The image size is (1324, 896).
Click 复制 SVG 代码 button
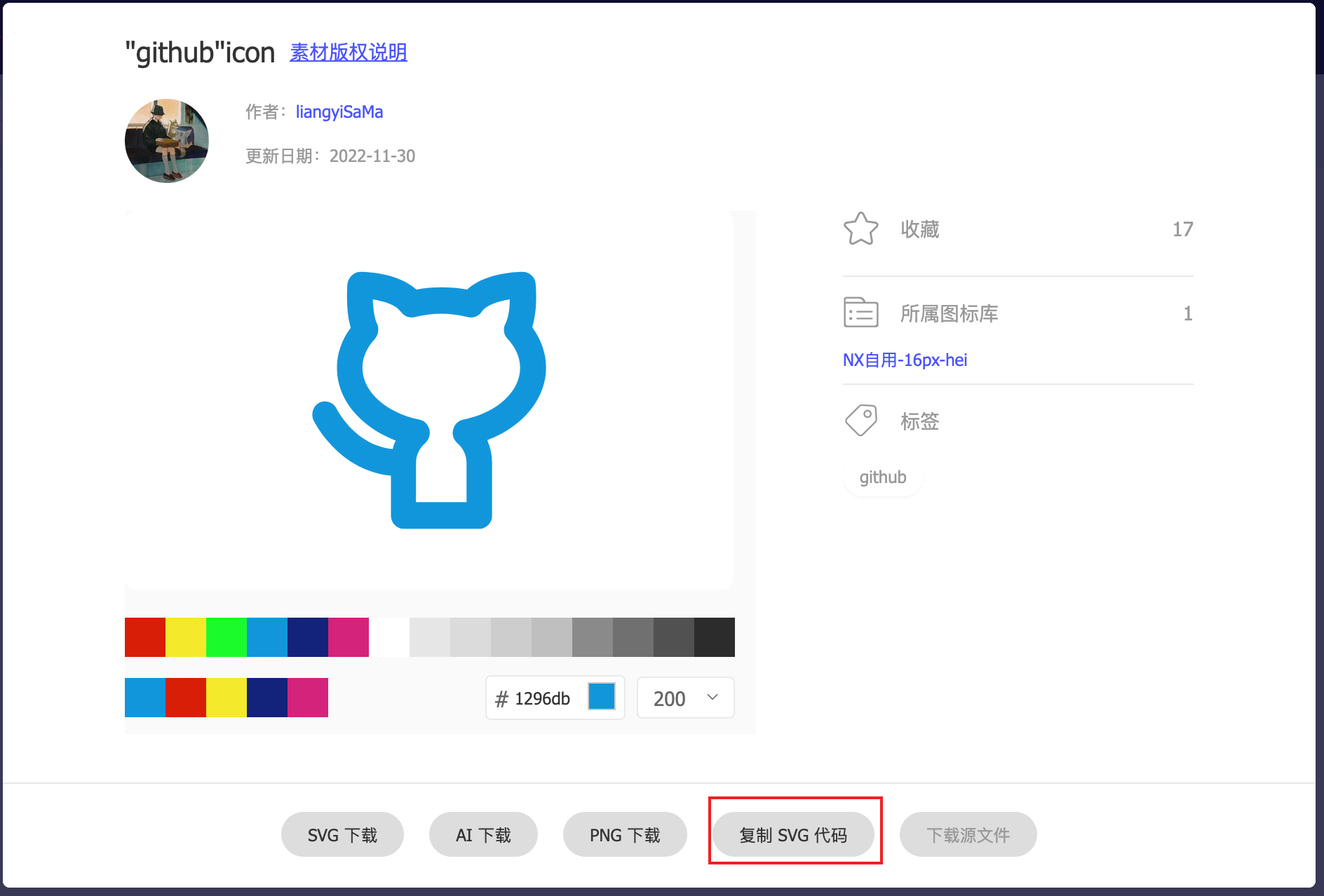click(x=793, y=834)
